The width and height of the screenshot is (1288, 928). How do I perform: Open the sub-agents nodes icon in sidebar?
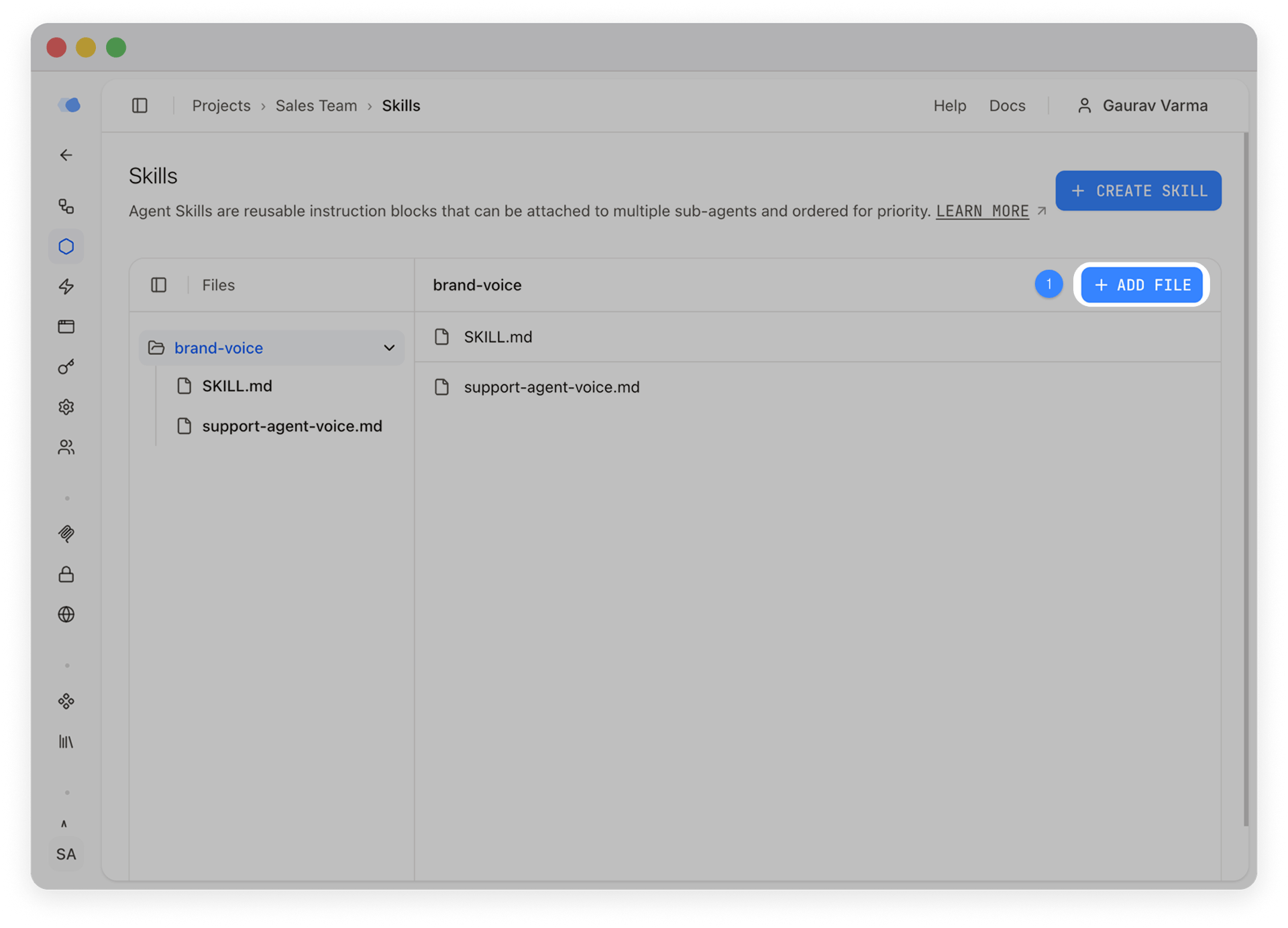(66, 207)
